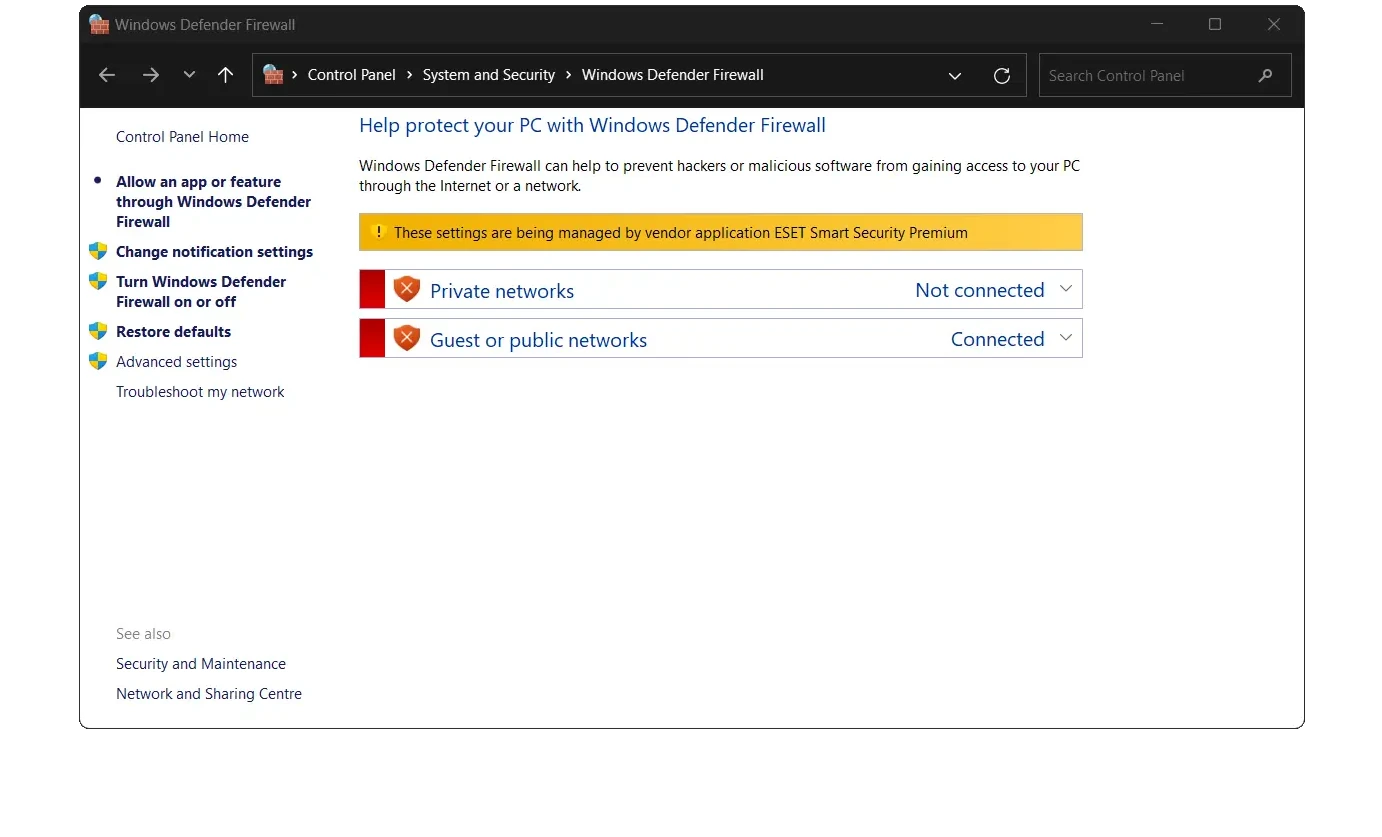
Task: Open Network and Sharing Centre
Action: (x=209, y=694)
